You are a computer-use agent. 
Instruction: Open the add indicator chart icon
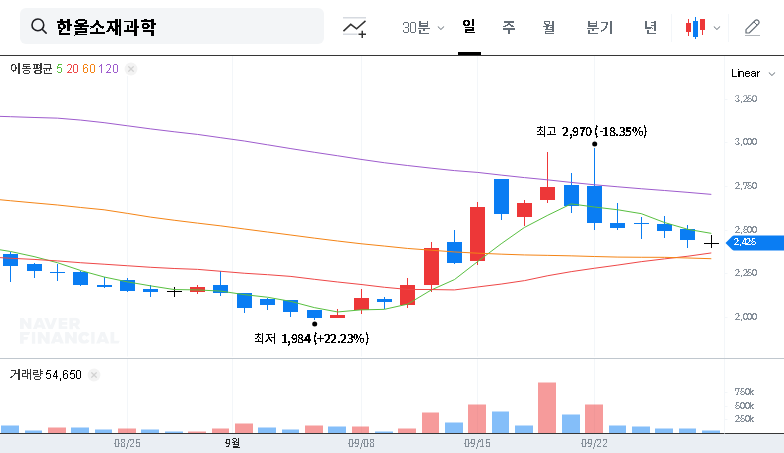(354, 27)
